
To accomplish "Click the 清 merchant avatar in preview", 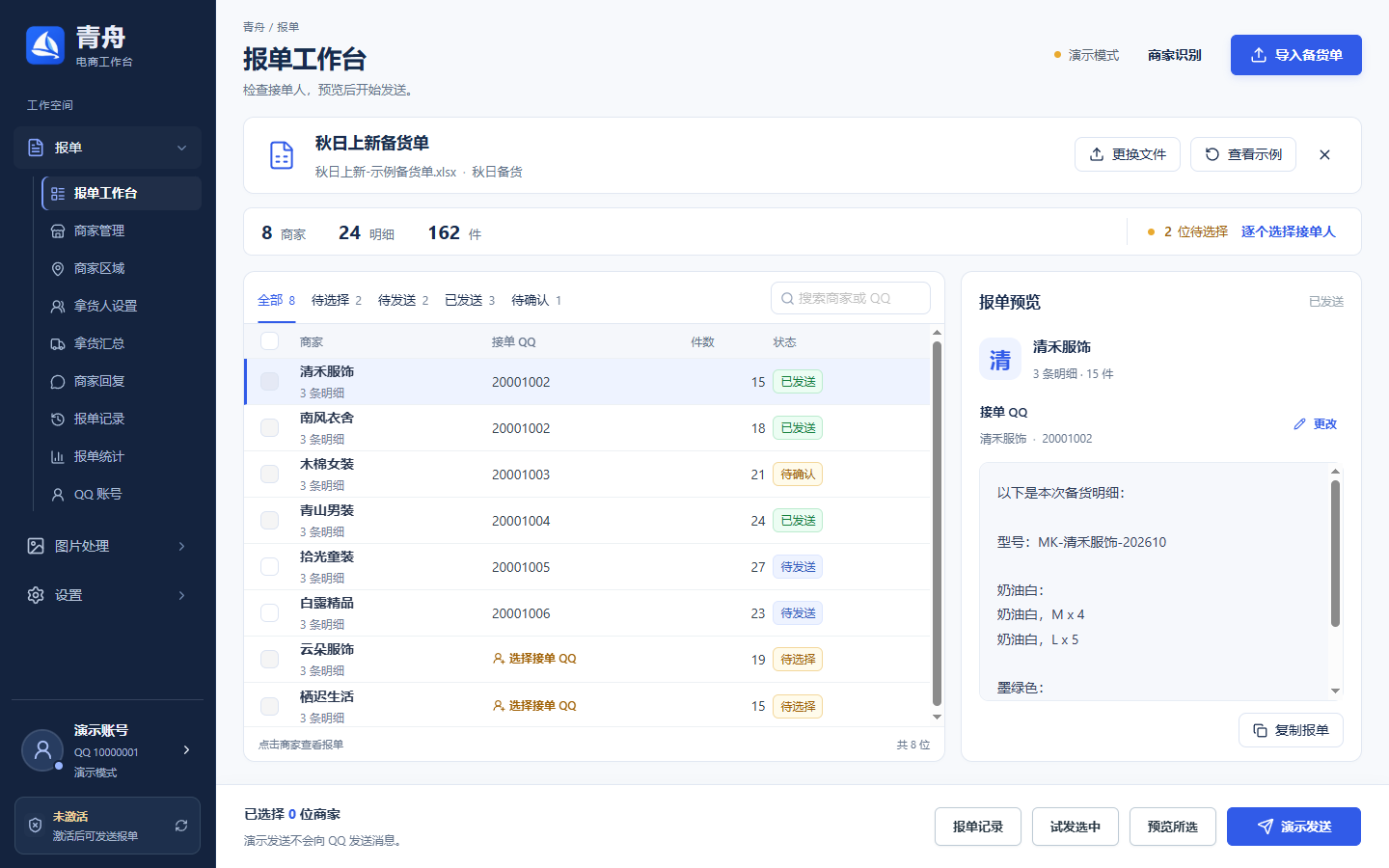I will coord(1000,360).
